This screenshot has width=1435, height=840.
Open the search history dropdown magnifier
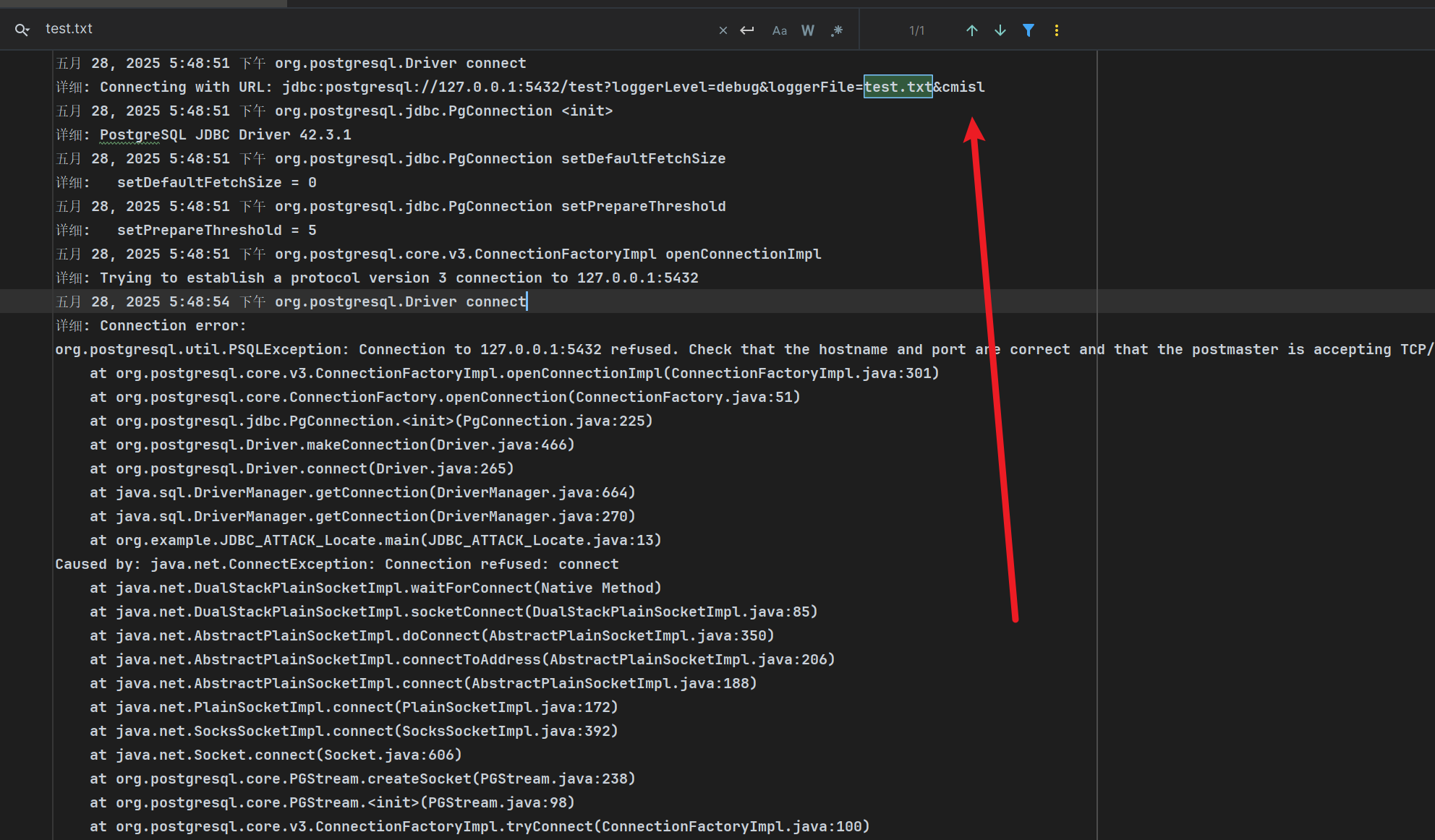click(22, 30)
